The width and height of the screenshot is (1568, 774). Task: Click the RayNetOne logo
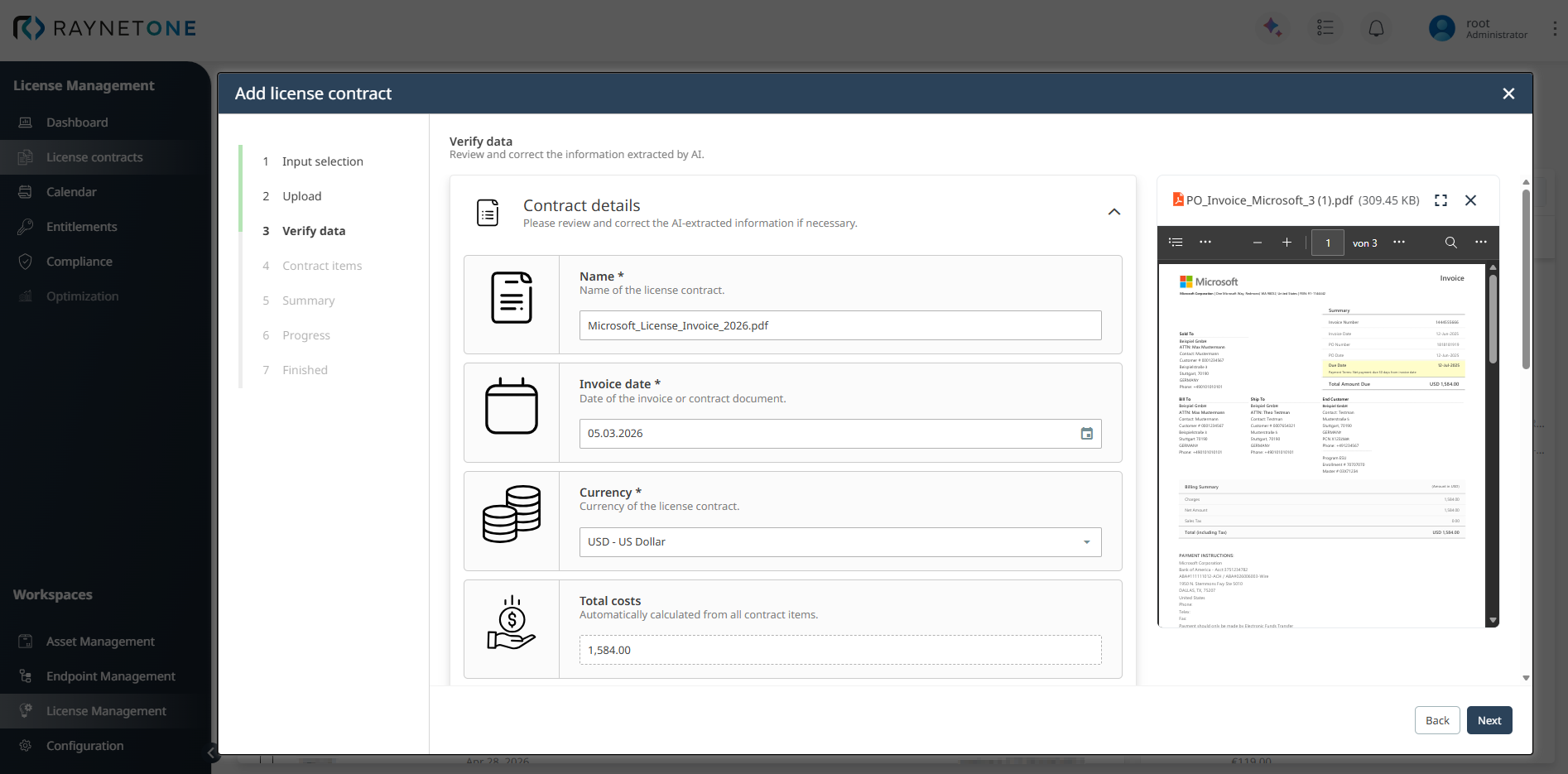(x=104, y=28)
